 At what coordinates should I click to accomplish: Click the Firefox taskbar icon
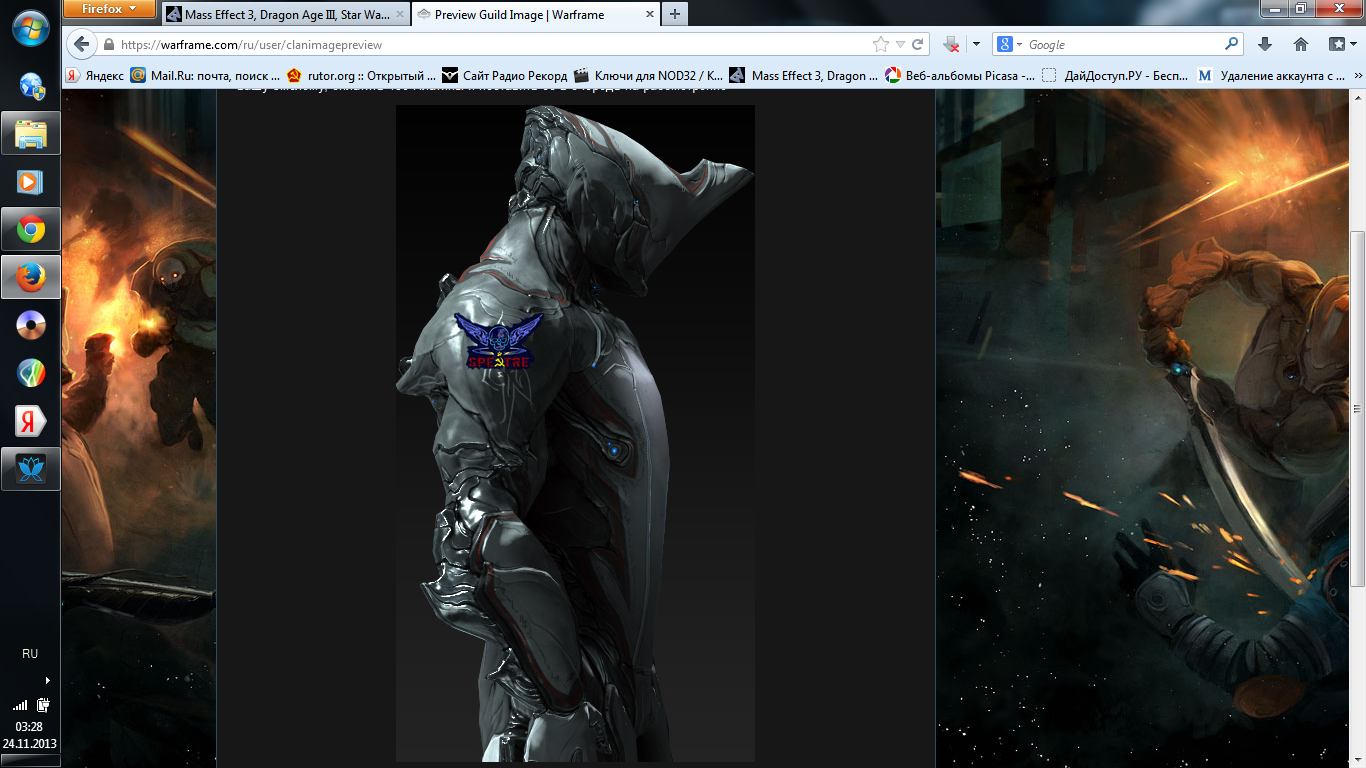click(31, 277)
